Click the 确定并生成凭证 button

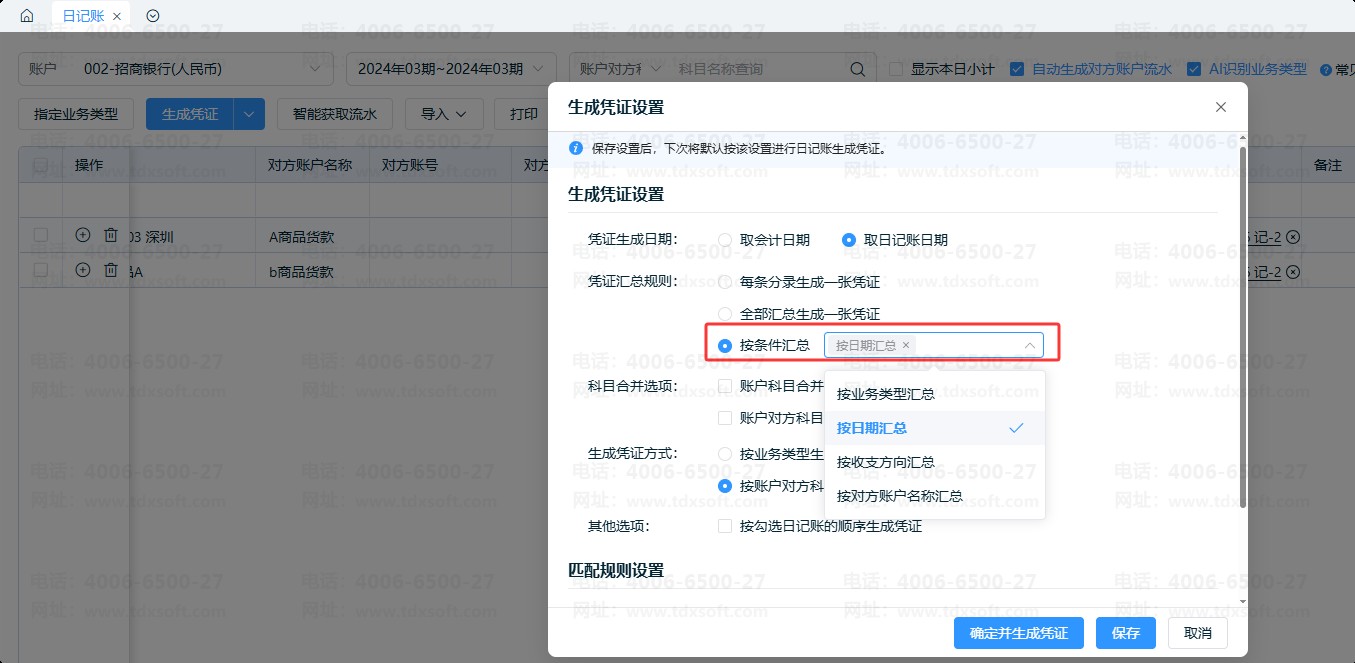1019,633
